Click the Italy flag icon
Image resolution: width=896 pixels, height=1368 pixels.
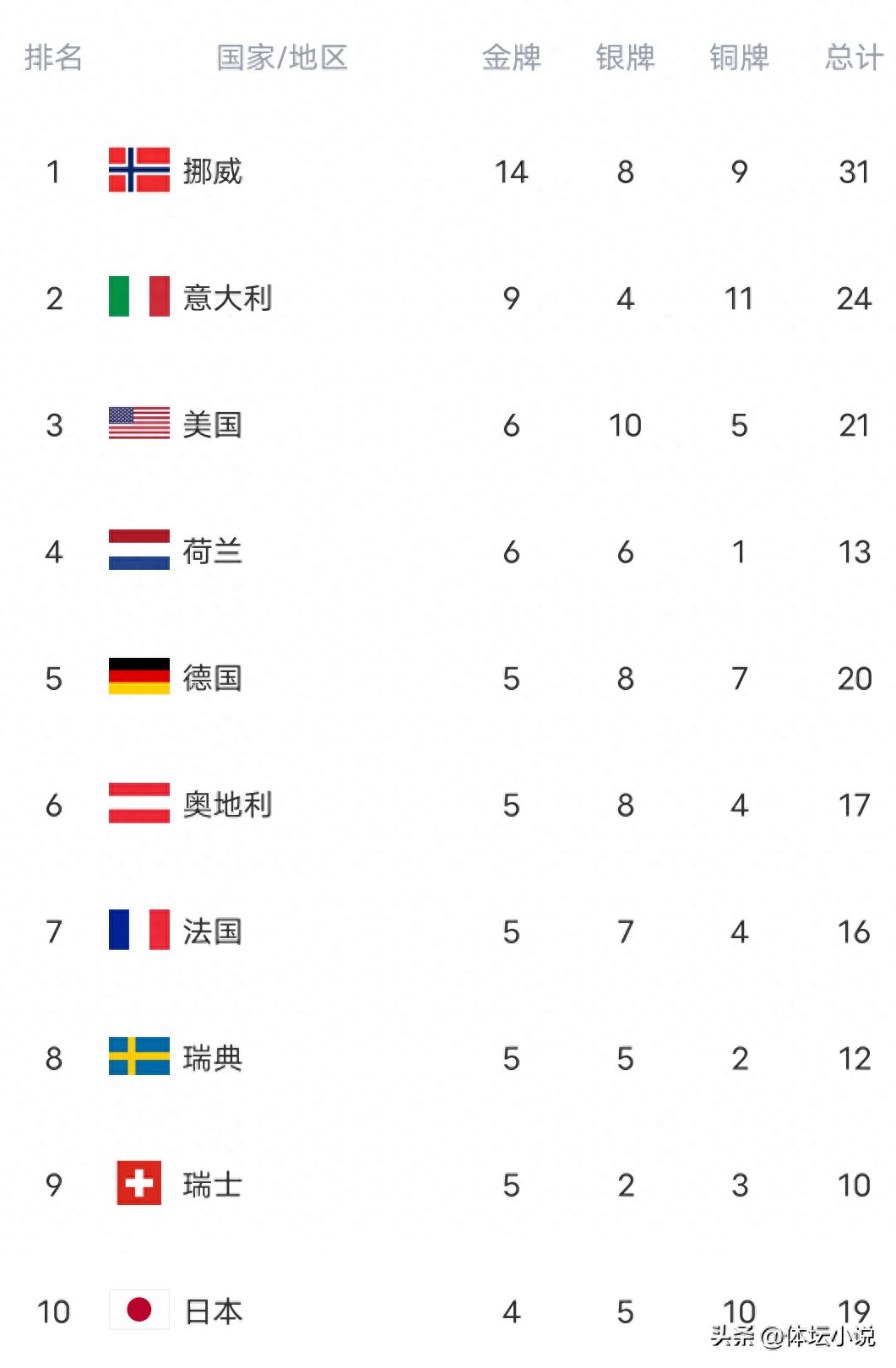pos(139,297)
